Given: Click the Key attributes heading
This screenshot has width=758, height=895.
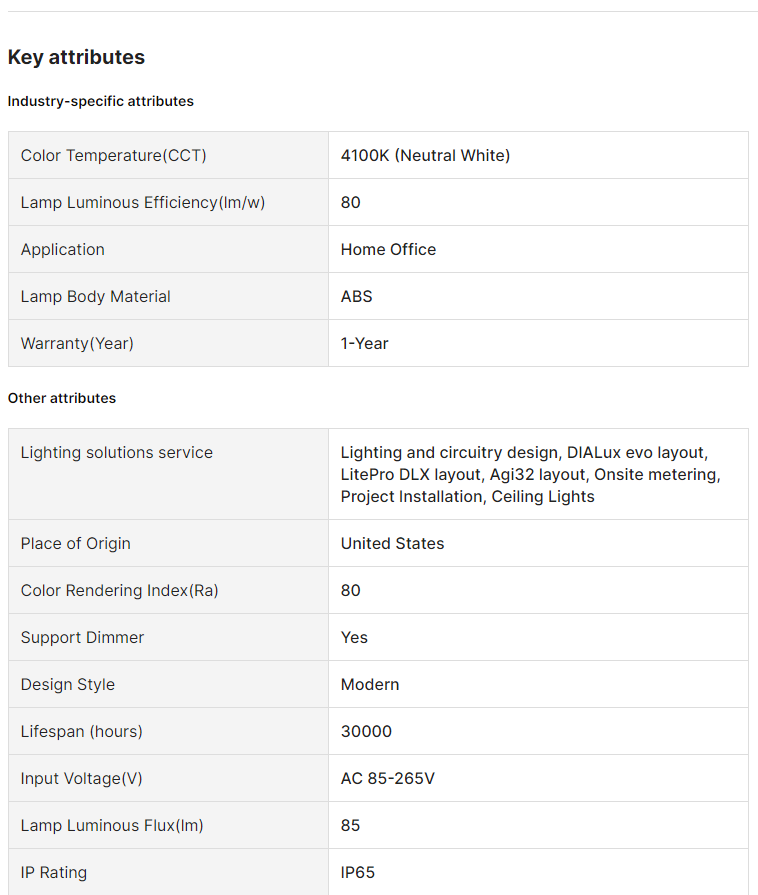Looking at the screenshot, I should coord(76,57).
